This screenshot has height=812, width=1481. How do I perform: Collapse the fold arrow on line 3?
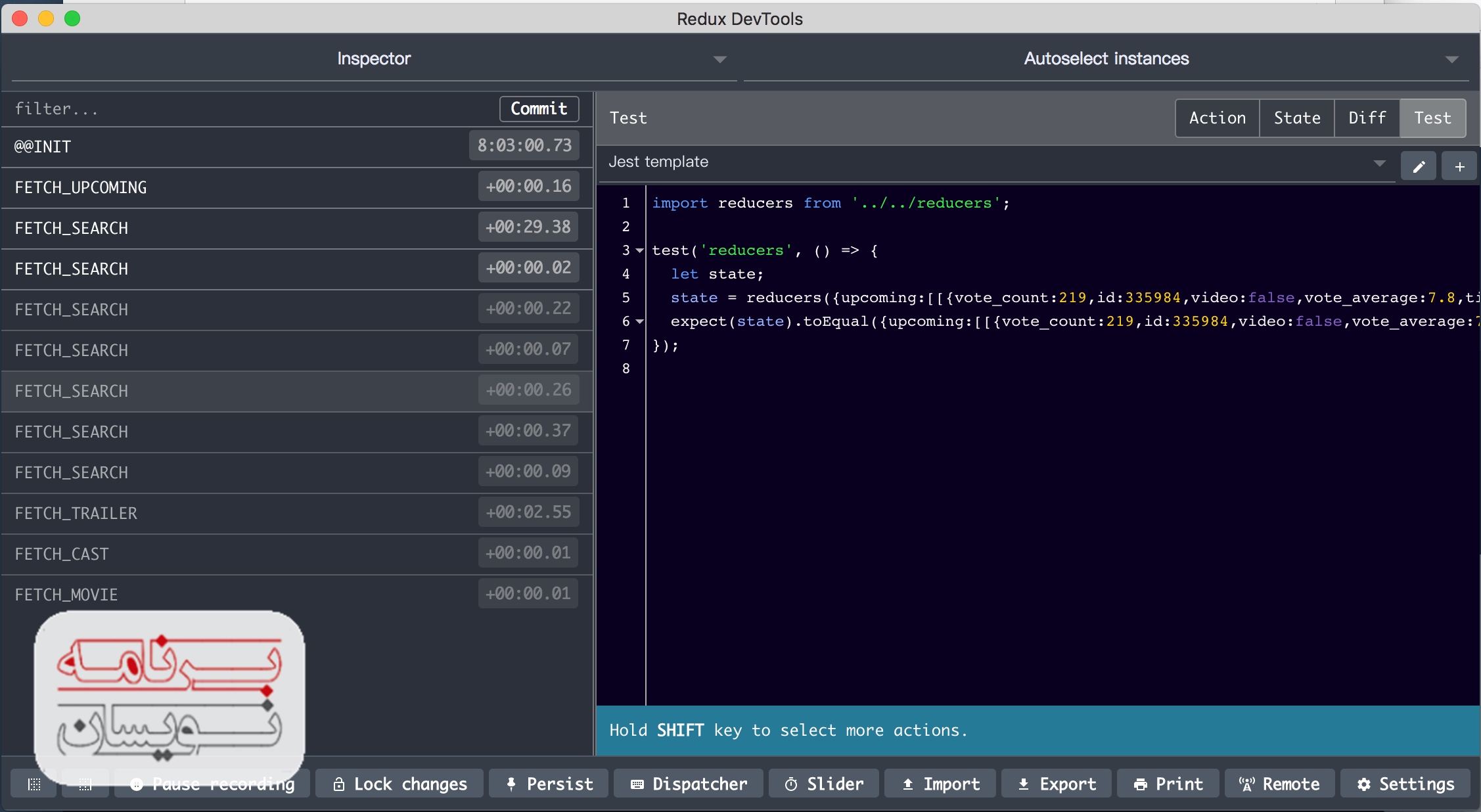click(639, 250)
